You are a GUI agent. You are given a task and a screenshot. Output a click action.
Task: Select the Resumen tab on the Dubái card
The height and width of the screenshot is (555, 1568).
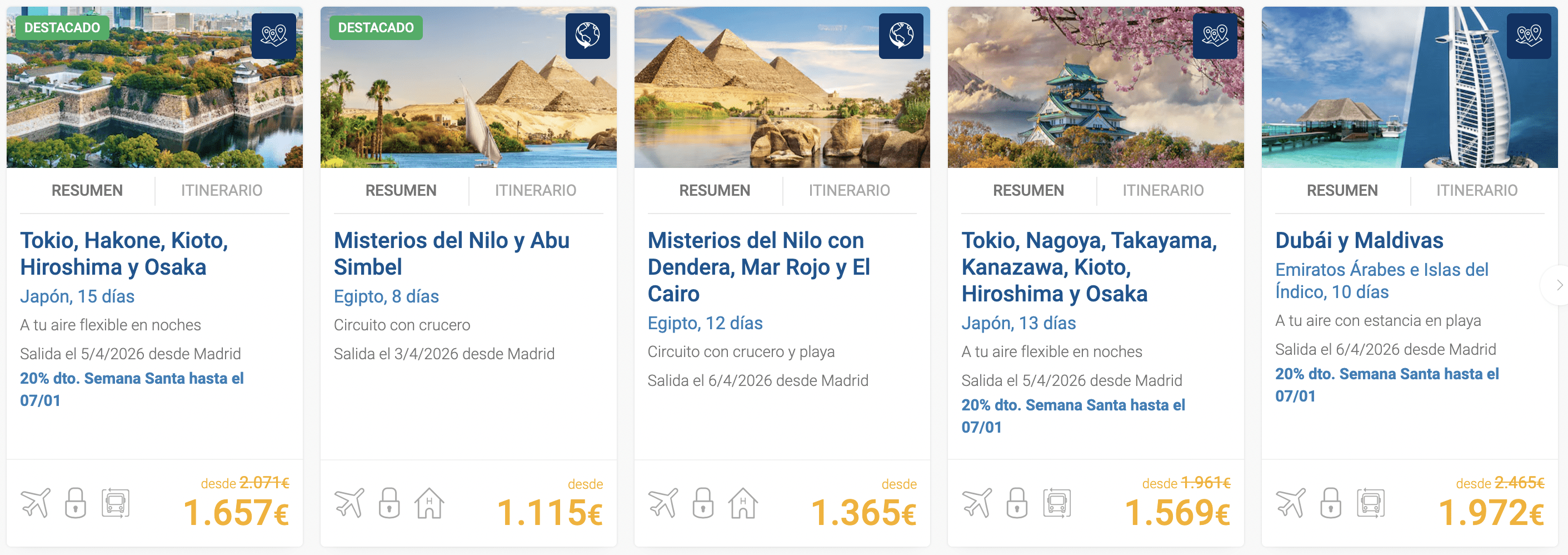1341,191
